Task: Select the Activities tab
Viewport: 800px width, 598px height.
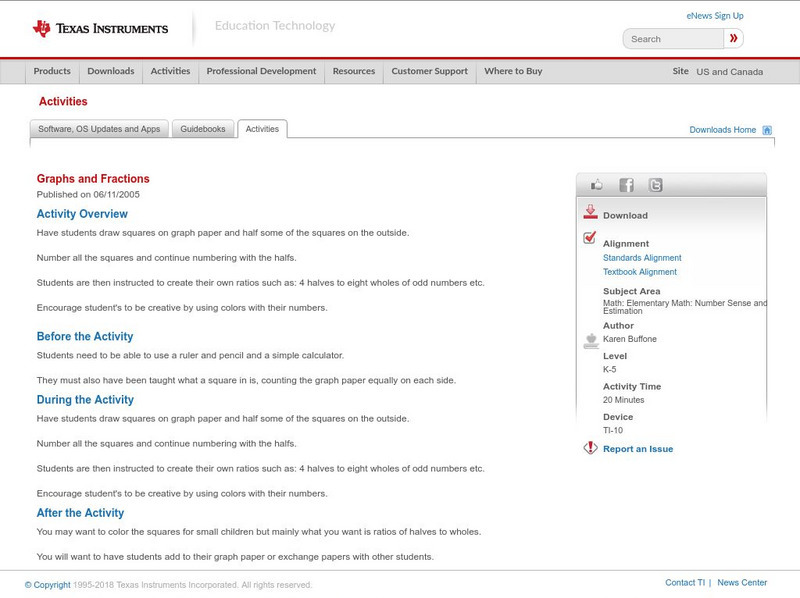Action: coord(262,129)
